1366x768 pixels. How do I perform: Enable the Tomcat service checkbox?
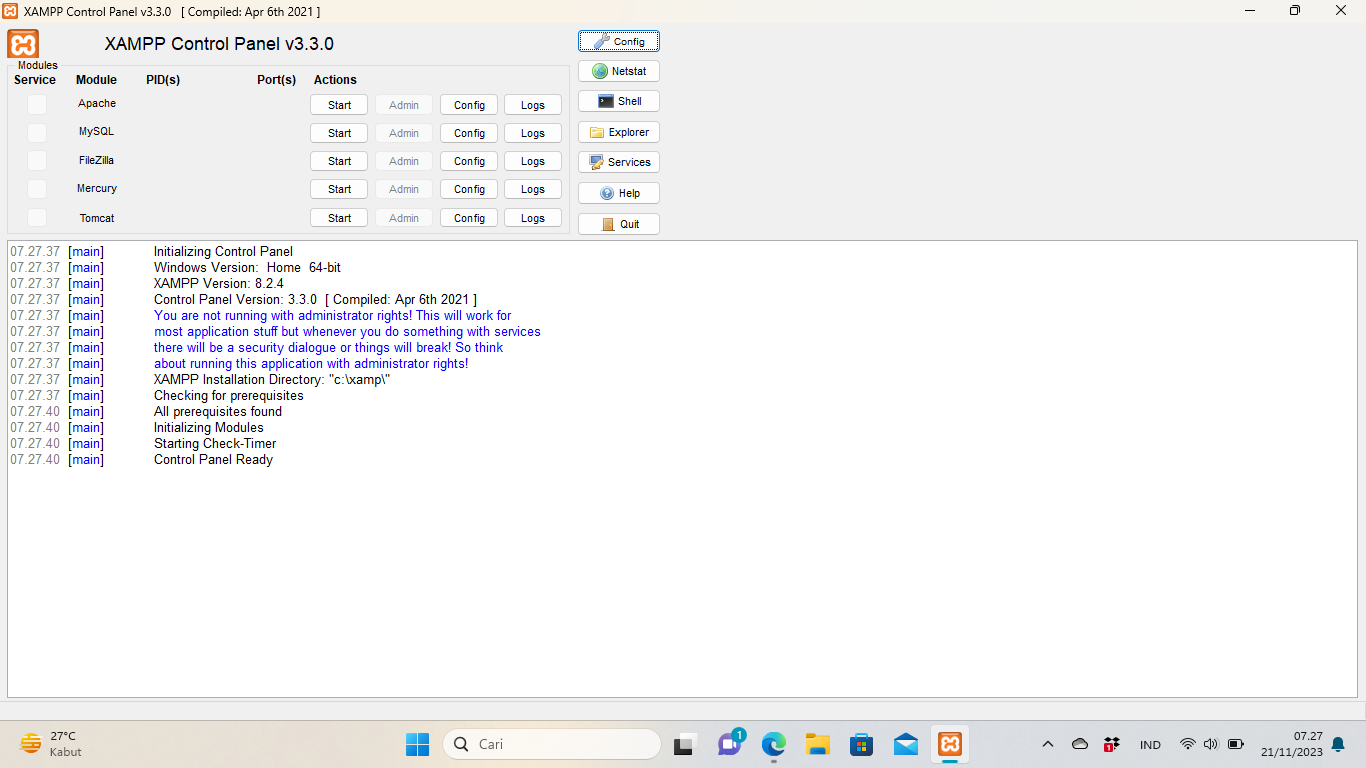pos(36,217)
